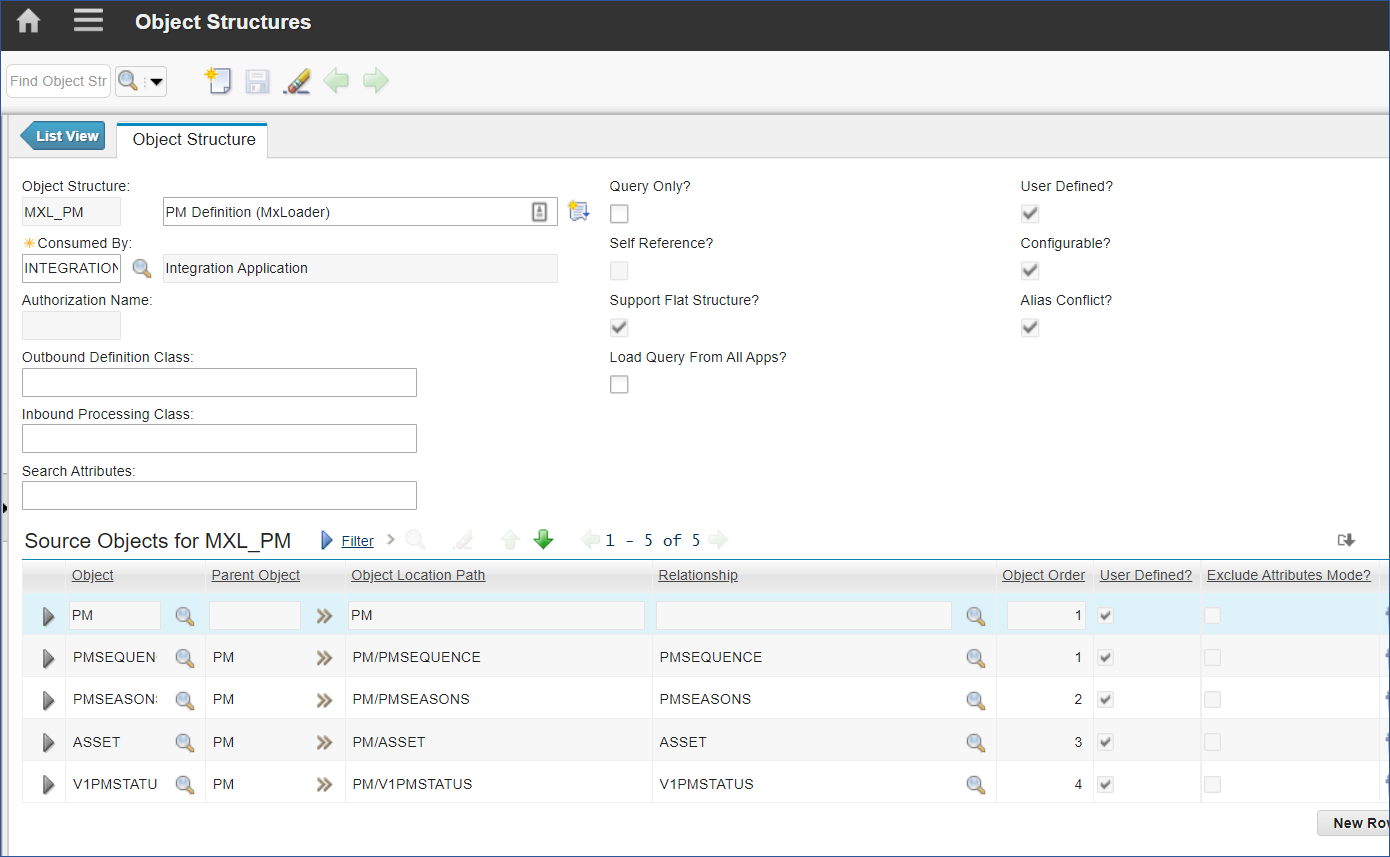Go to the Home page icon
1390x857 pixels.
click(28, 21)
